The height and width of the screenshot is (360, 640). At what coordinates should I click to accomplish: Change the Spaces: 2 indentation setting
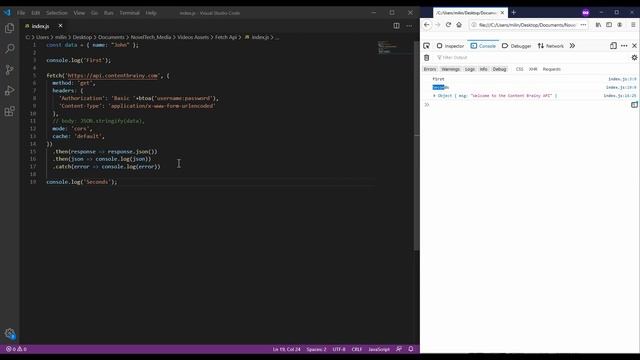pyautogui.click(x=316, y=349)
